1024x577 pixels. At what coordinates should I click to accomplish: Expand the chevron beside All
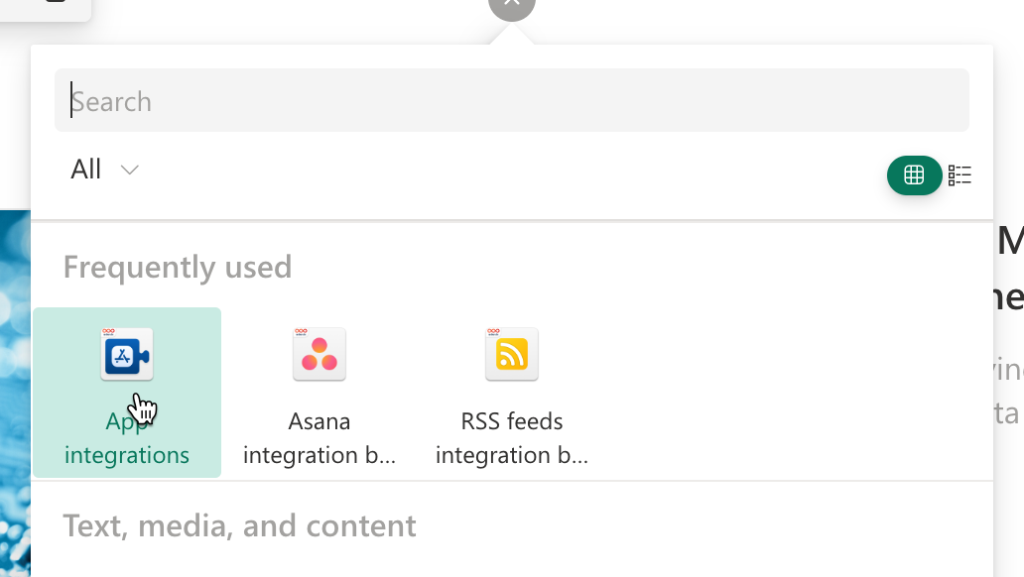coord(129,170)
